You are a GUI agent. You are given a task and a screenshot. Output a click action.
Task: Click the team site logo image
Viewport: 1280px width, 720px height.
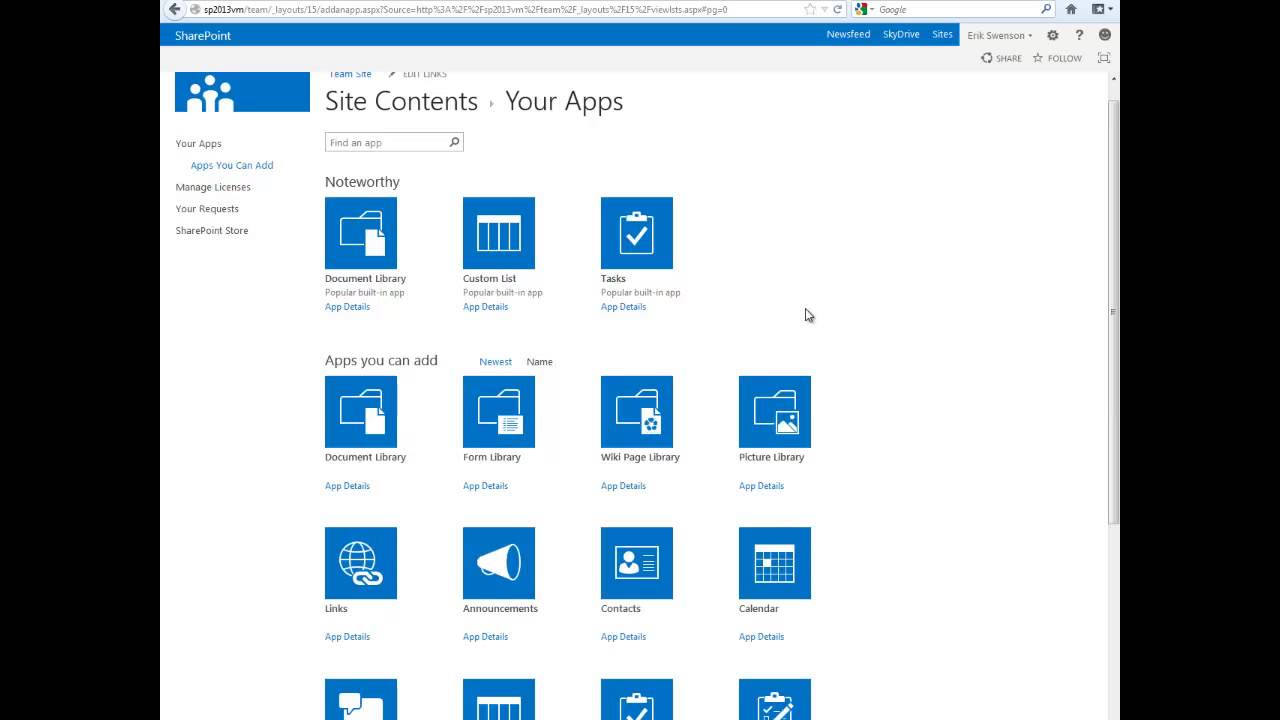coord(242,92)
